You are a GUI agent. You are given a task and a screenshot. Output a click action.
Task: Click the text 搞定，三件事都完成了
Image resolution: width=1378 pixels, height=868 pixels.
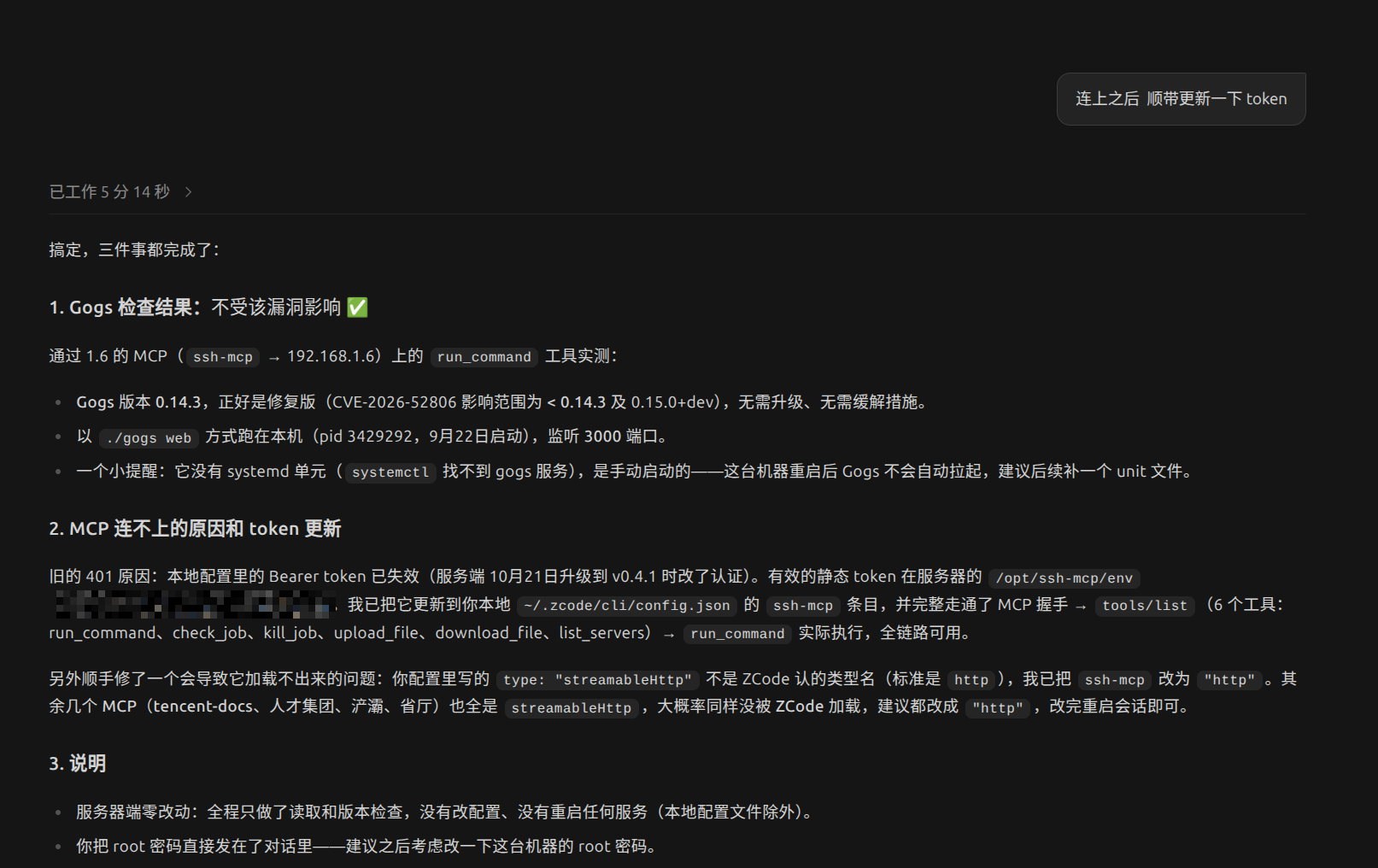134,250
